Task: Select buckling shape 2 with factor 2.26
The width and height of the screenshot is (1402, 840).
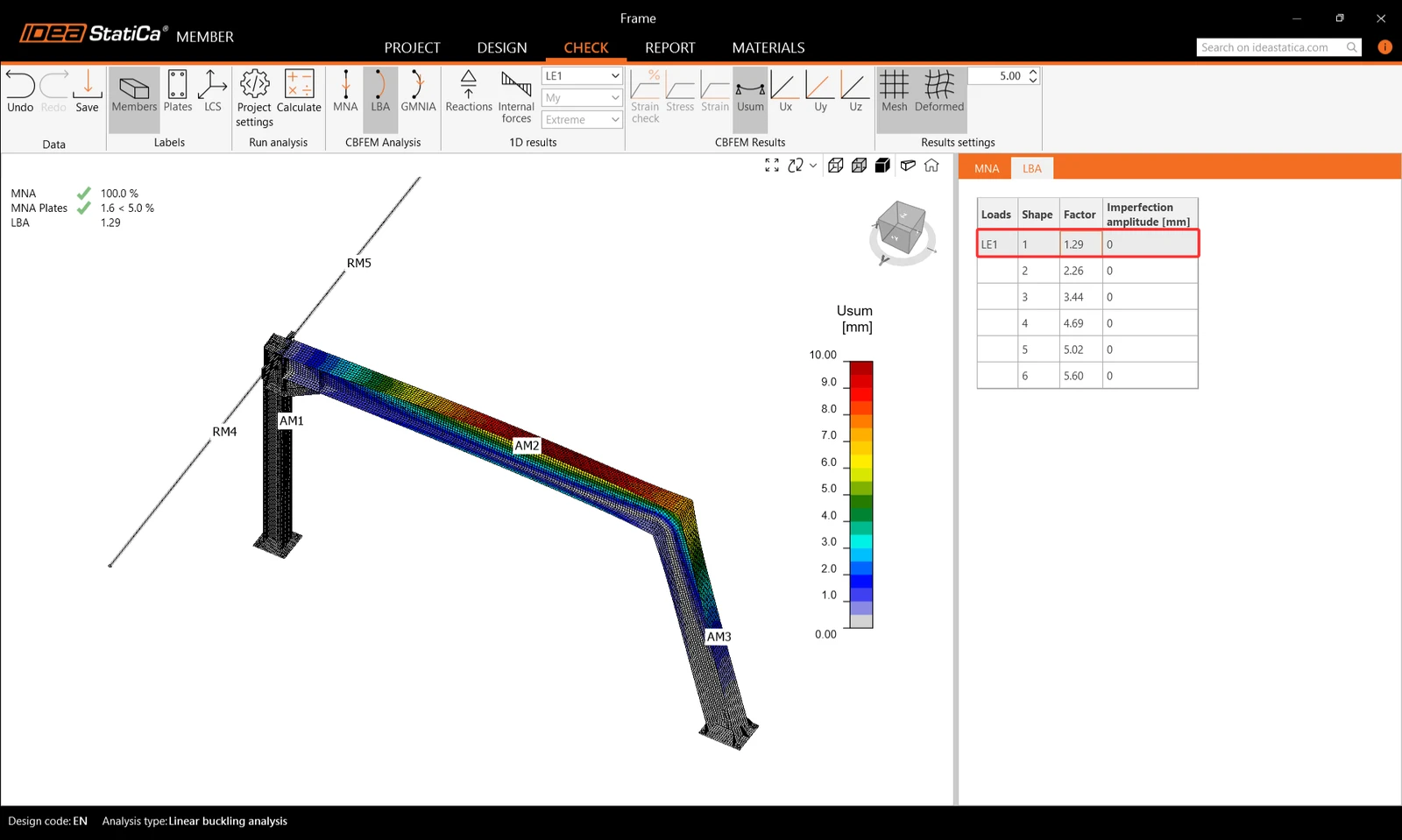Action: click(1087, 271)
